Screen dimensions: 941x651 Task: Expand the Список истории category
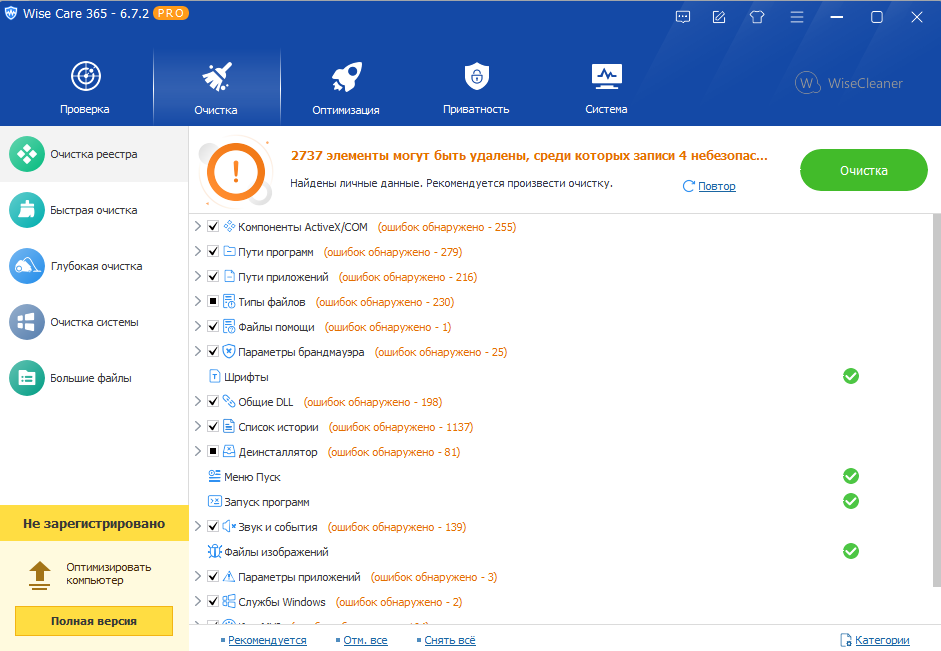(x=197, y=426)
